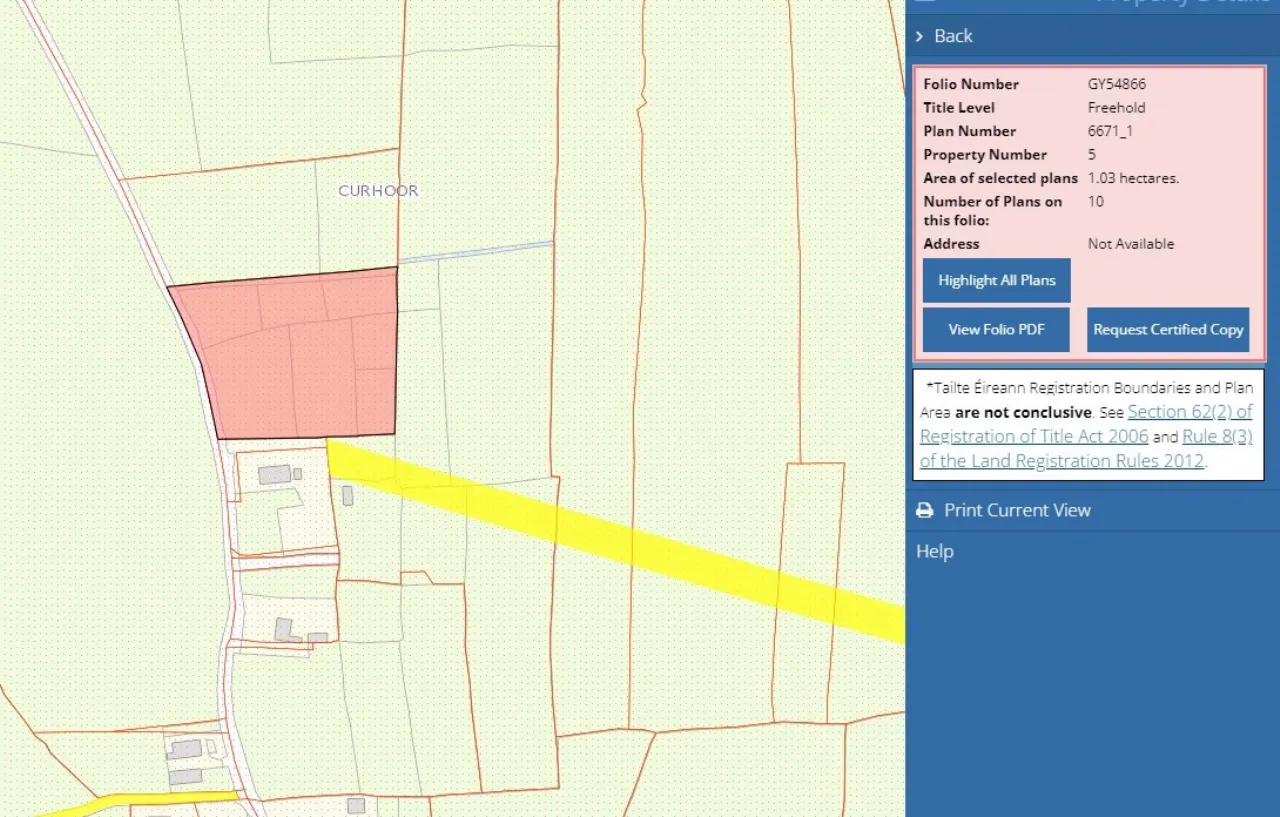Click the folio number GY54866 value

point(1116,84)
